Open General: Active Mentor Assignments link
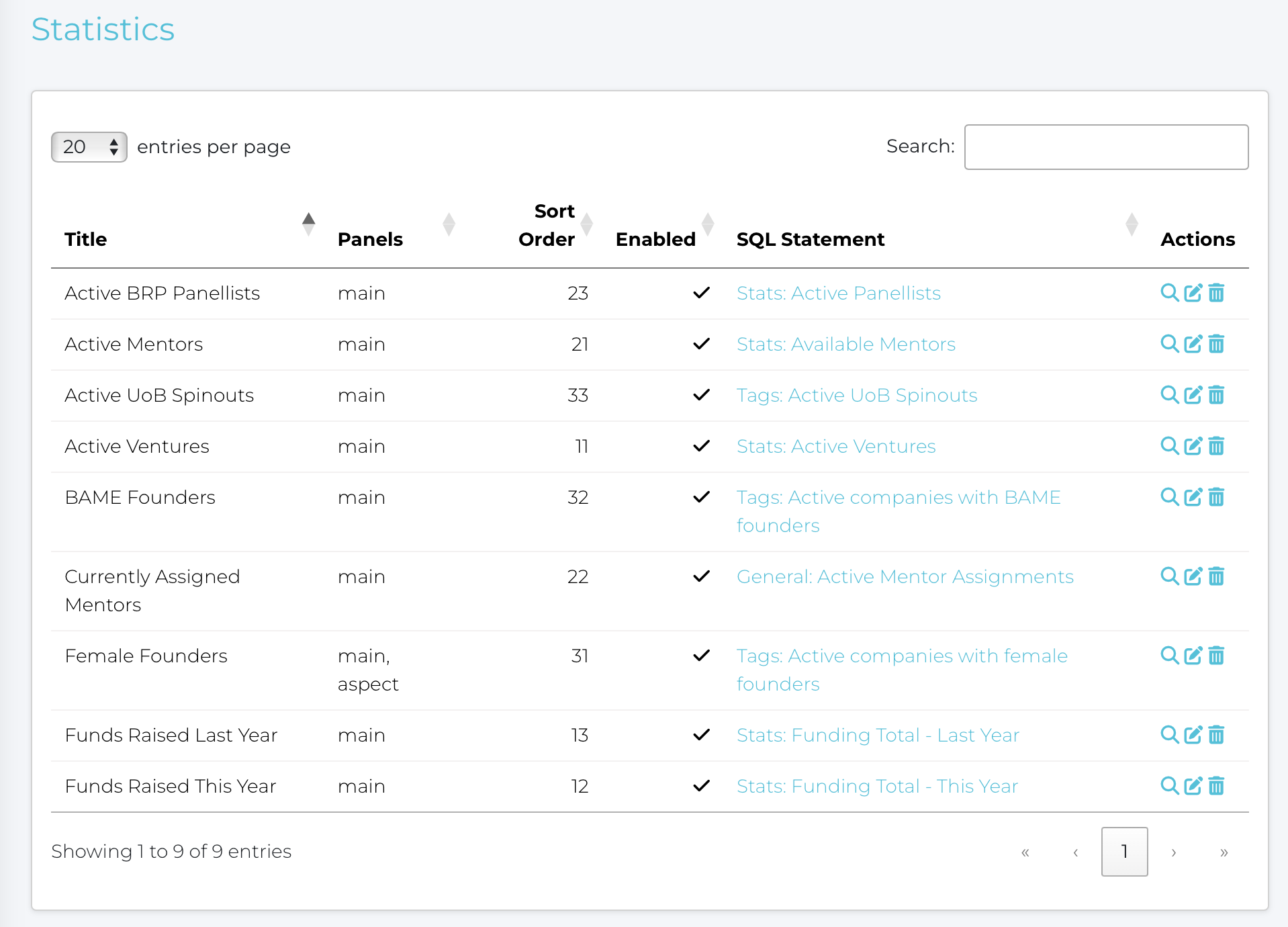Viewport: 1288px width, 927px height. 905,576
